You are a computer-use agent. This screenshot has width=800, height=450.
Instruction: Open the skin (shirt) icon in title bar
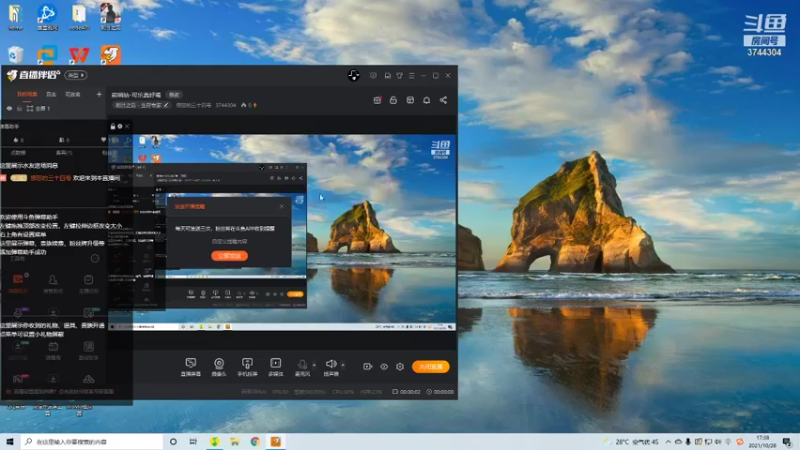(x=399, y=76)
